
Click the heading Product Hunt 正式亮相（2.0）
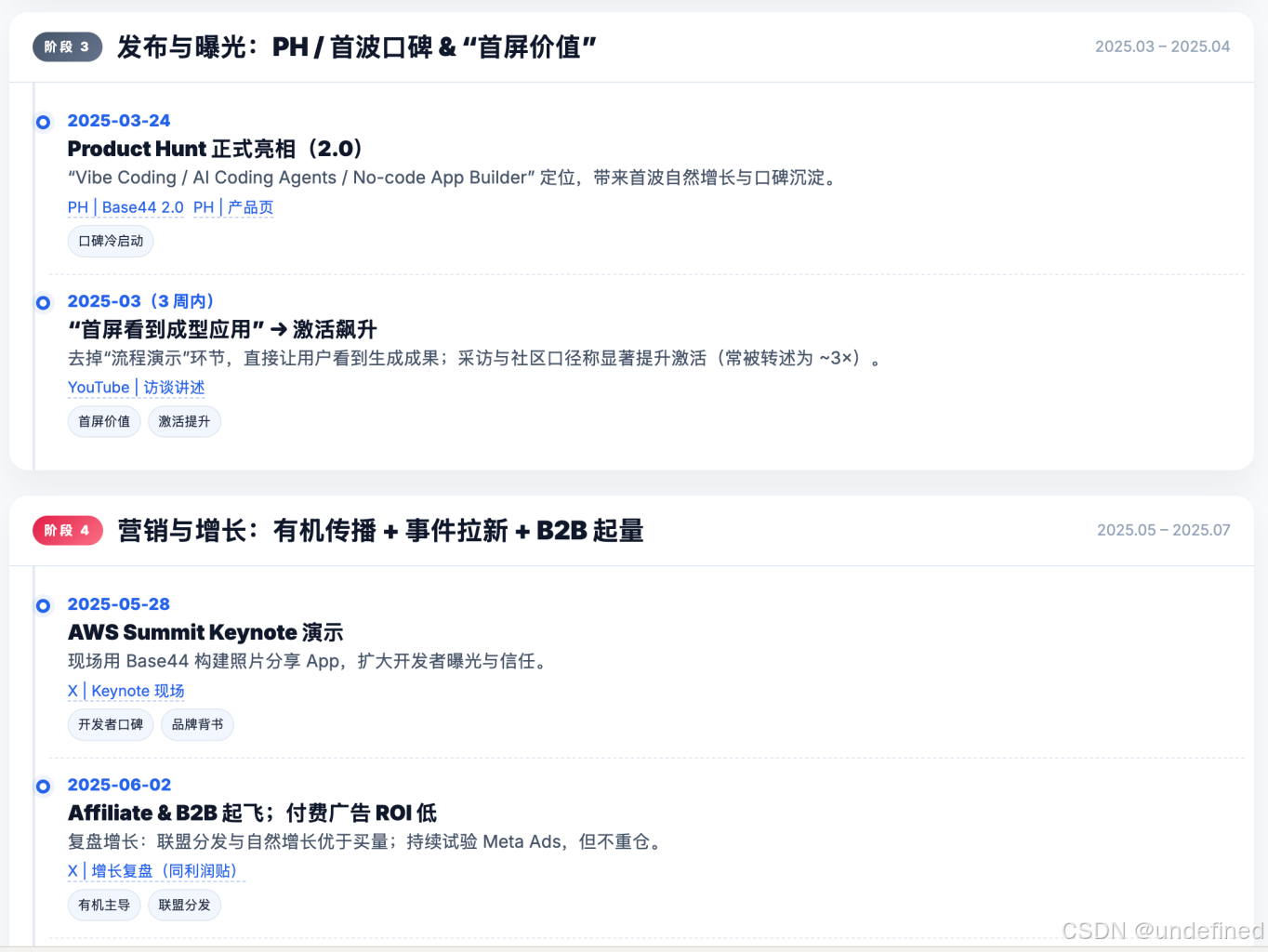pyautogui.click(x=216, y=149)
